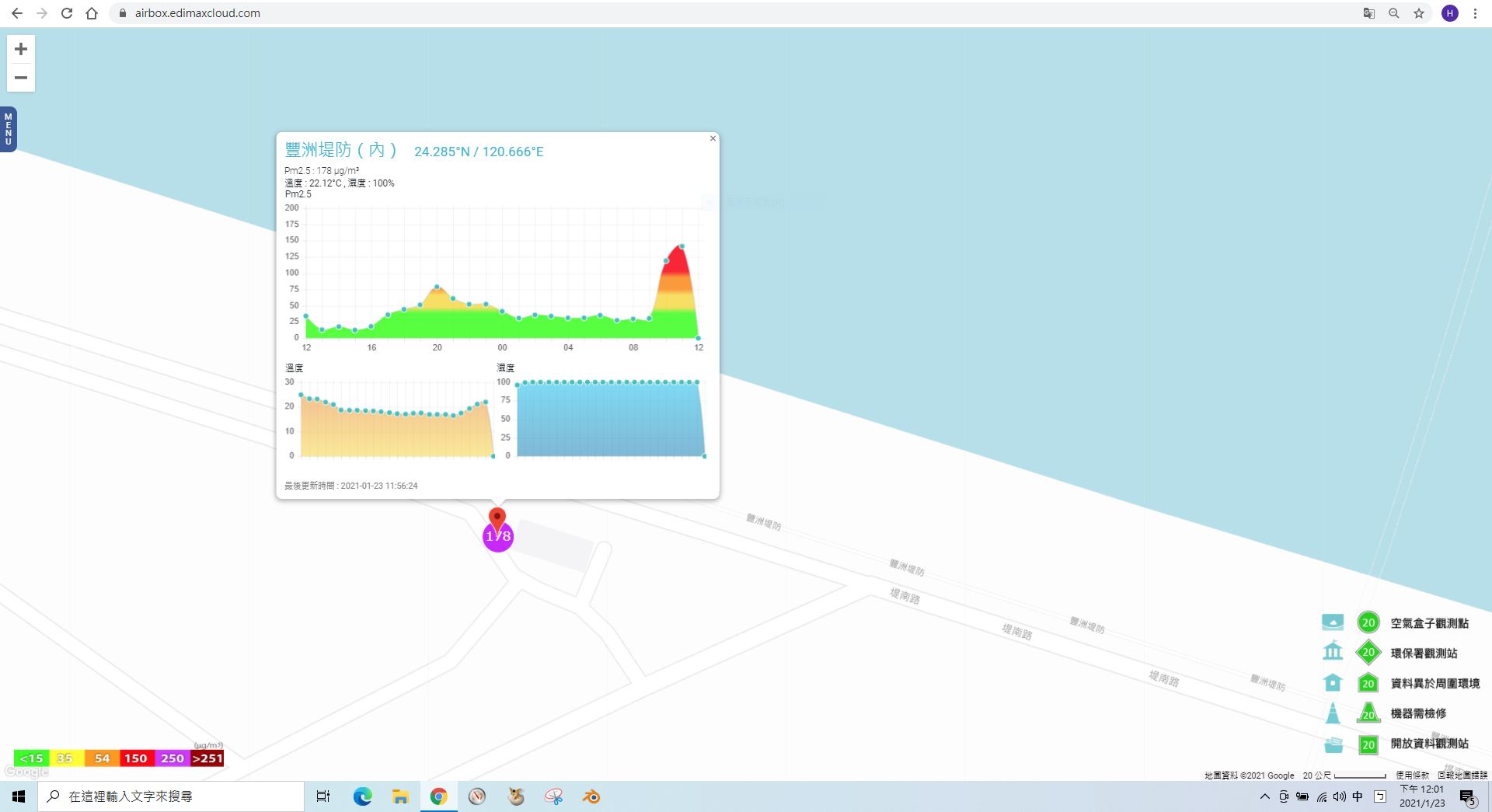
Task: Open Blender from the taskbar
Action: coord(591,796)
